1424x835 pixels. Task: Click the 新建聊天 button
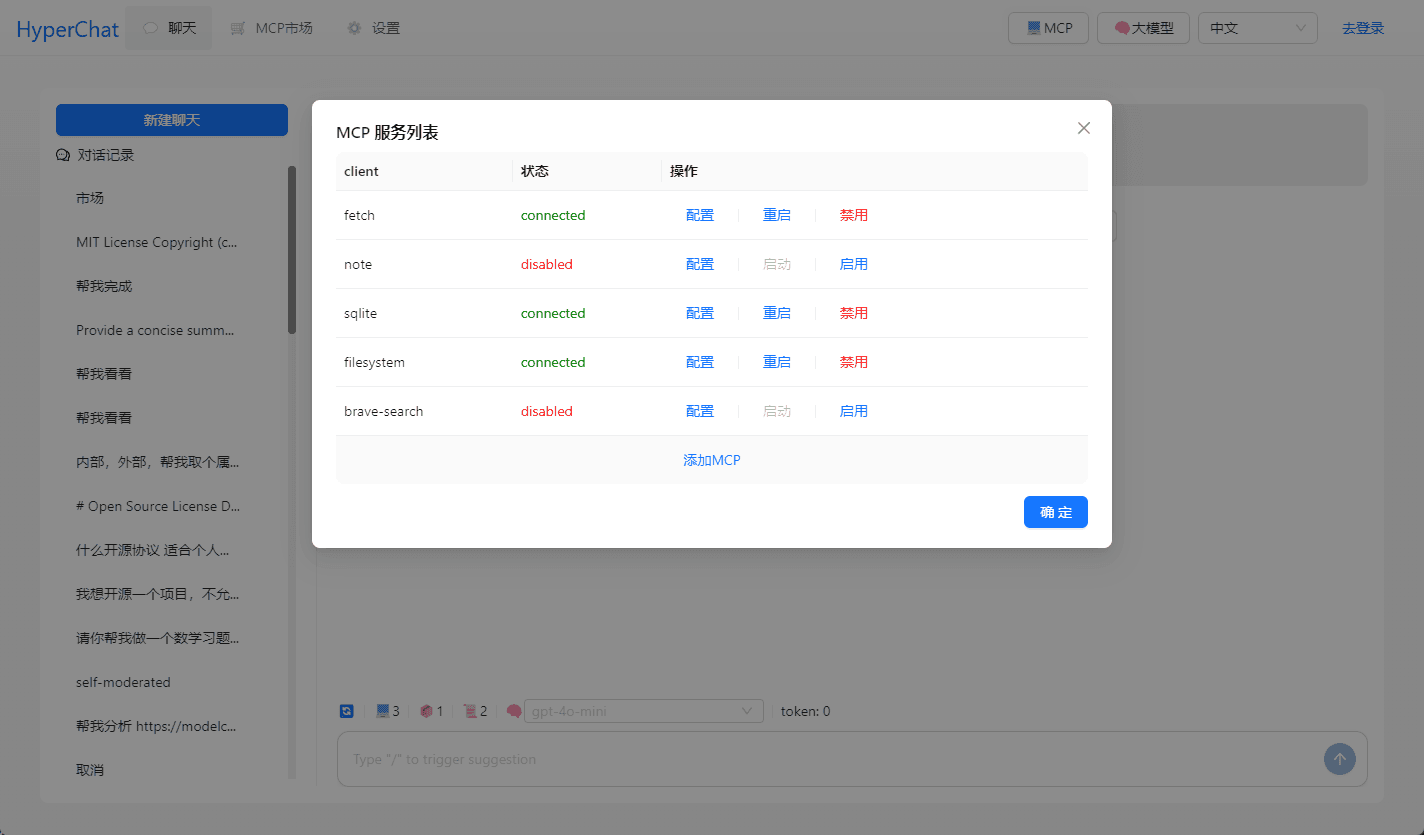coord(172,120)
